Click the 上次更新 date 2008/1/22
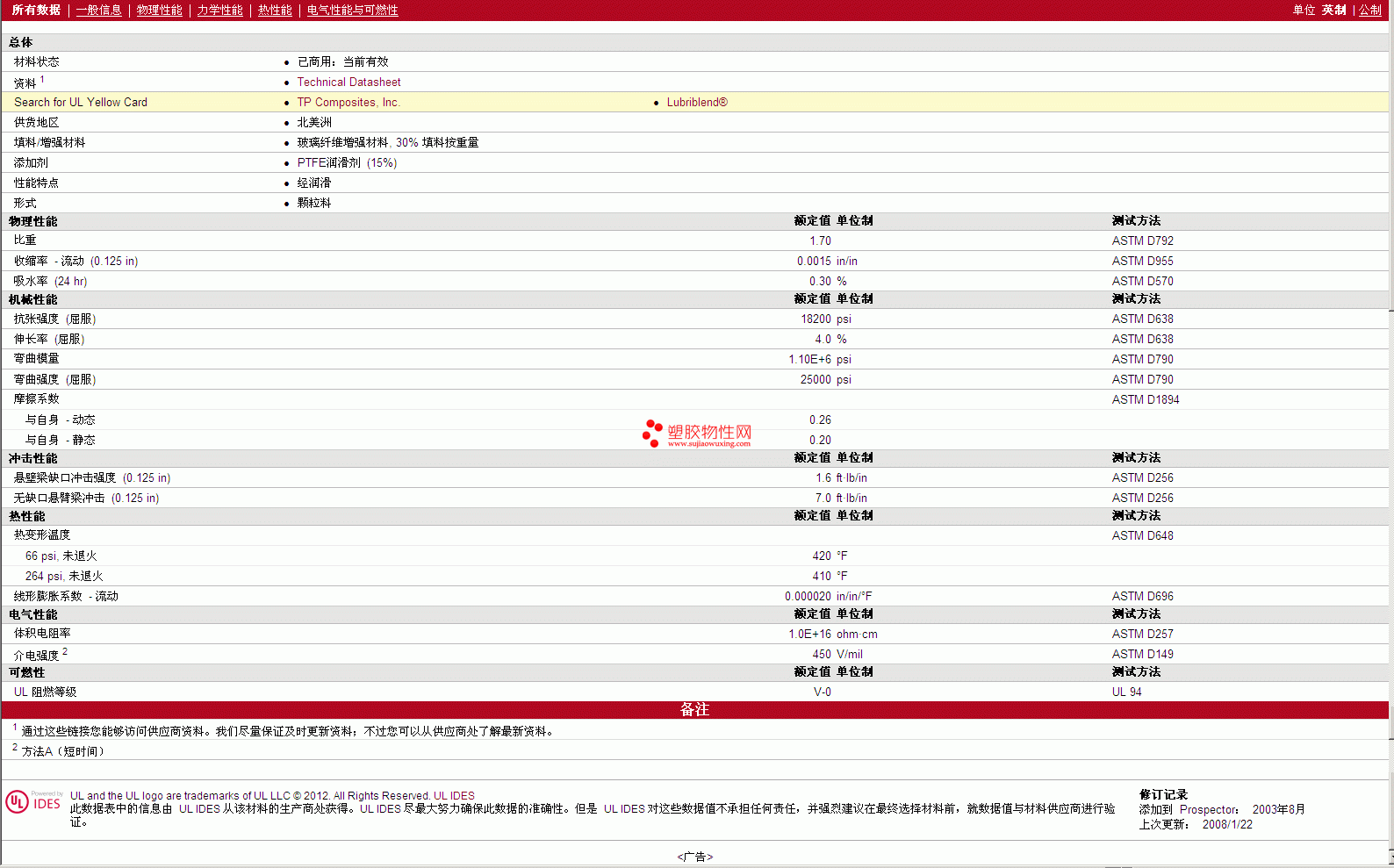 click(1227, 824)
